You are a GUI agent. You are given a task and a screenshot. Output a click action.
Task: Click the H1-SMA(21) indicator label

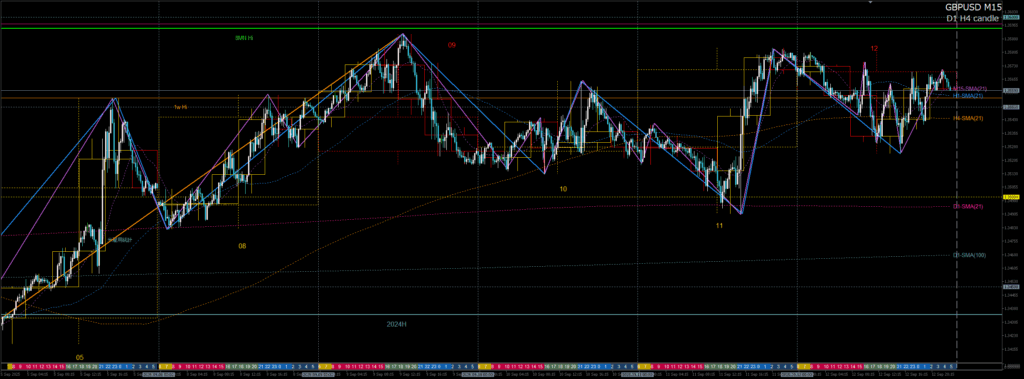(968, 95)
